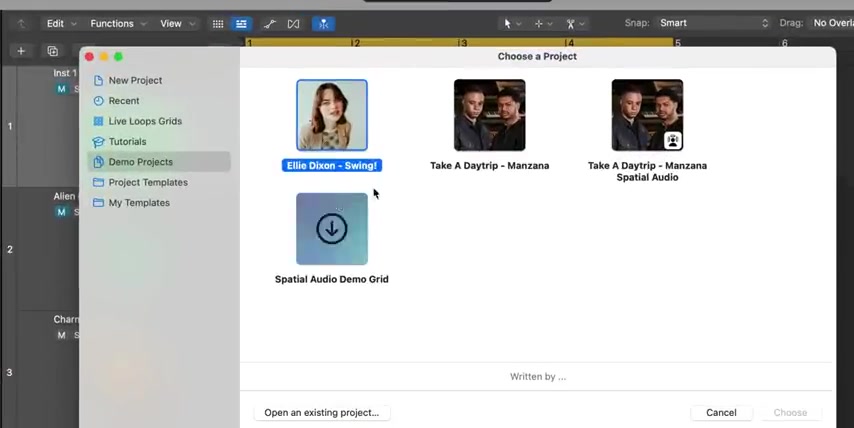Open the View menu
The height and width of the screenshot is (428, 854).
tap(170, 23)
